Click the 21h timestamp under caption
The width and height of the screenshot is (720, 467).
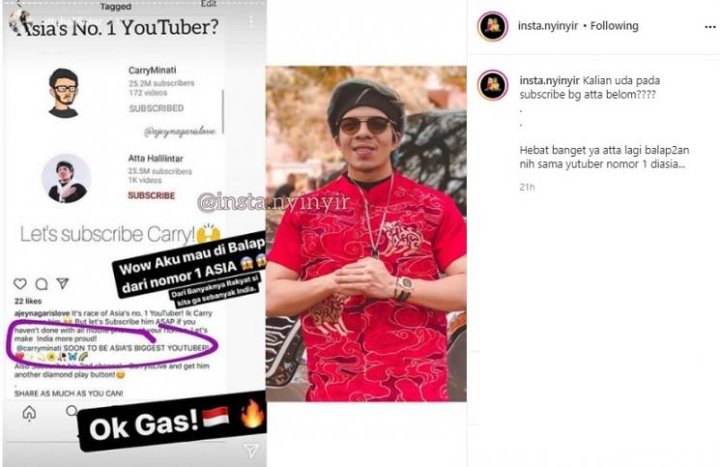[x=527, y=187]
